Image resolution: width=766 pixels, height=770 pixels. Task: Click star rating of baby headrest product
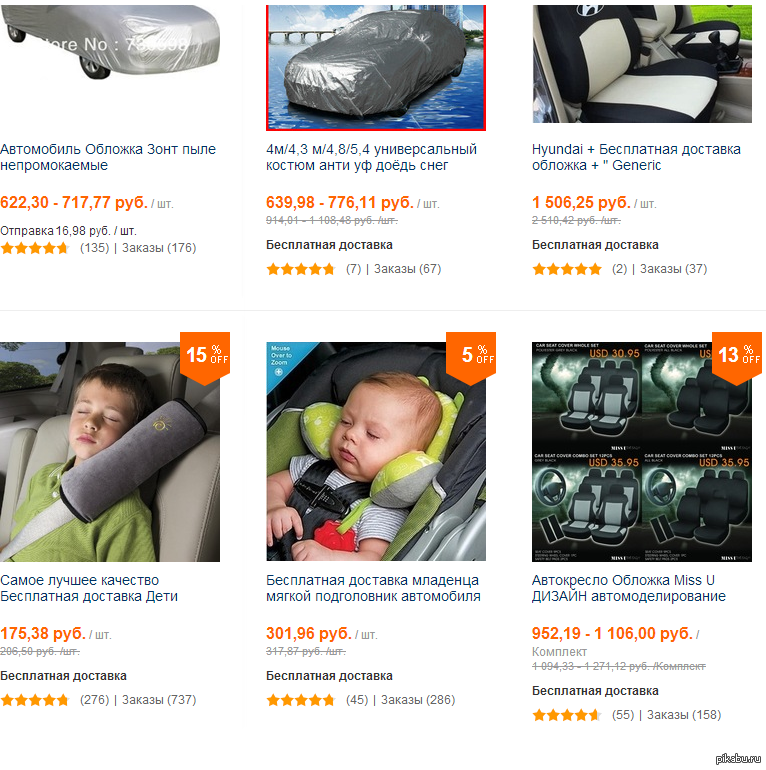[x=301, y=700]
